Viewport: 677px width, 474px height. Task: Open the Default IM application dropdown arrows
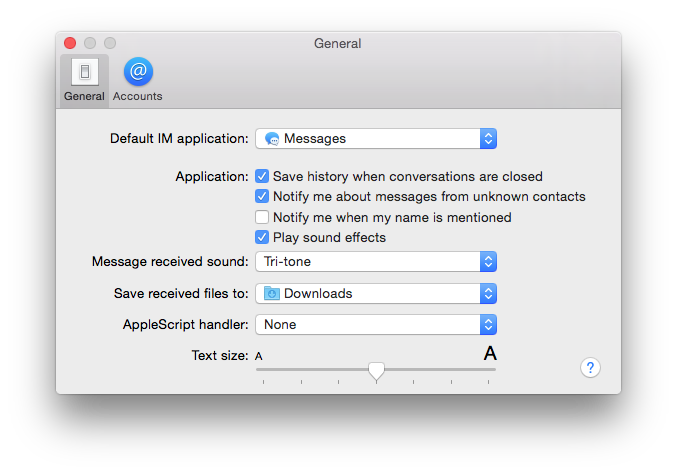click(x=488, y=139)
